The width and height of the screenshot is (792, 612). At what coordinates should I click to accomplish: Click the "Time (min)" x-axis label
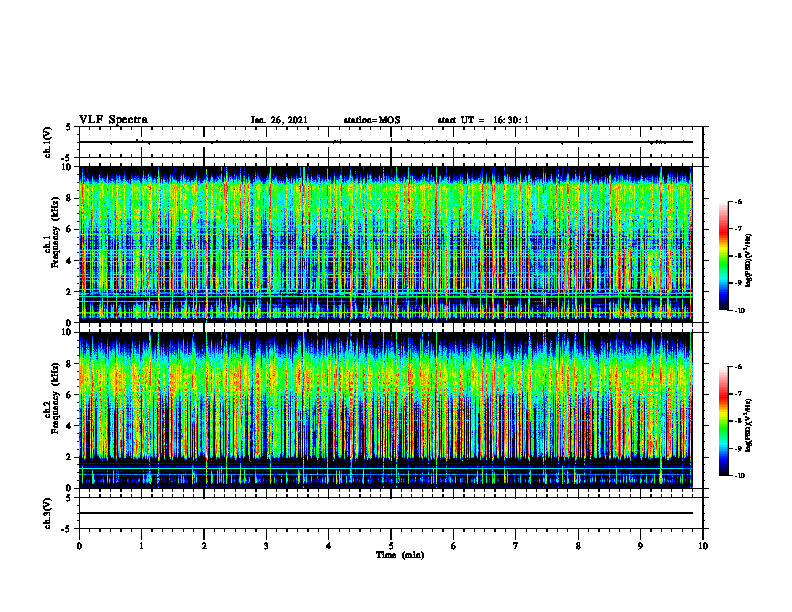pyautogui.click(x=400, y=555)
